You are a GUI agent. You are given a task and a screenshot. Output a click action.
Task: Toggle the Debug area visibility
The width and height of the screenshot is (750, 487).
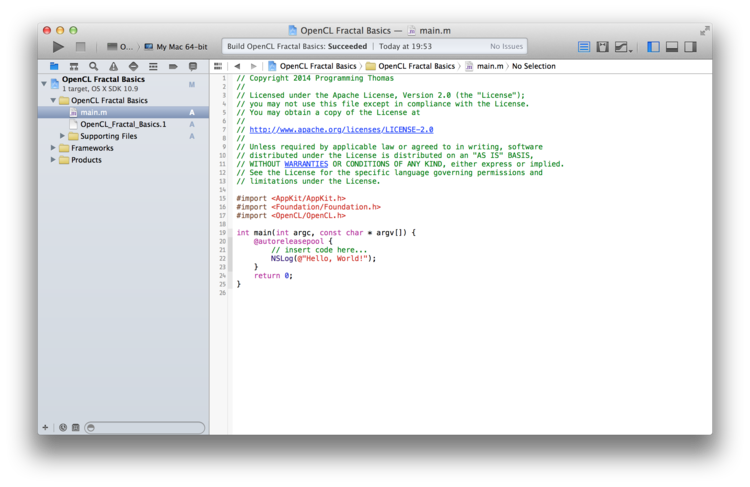(x=672, y=47)
